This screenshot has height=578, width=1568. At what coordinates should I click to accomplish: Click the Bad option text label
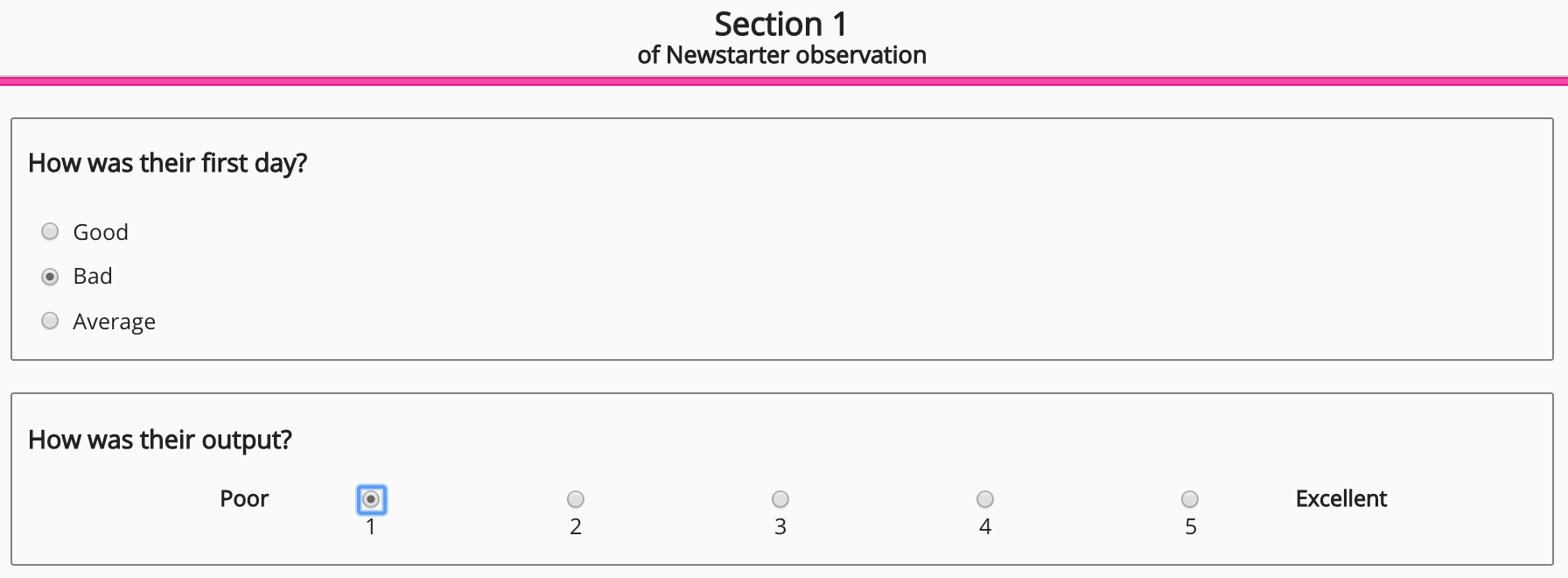pyautogui.click(x=92, y=276)
